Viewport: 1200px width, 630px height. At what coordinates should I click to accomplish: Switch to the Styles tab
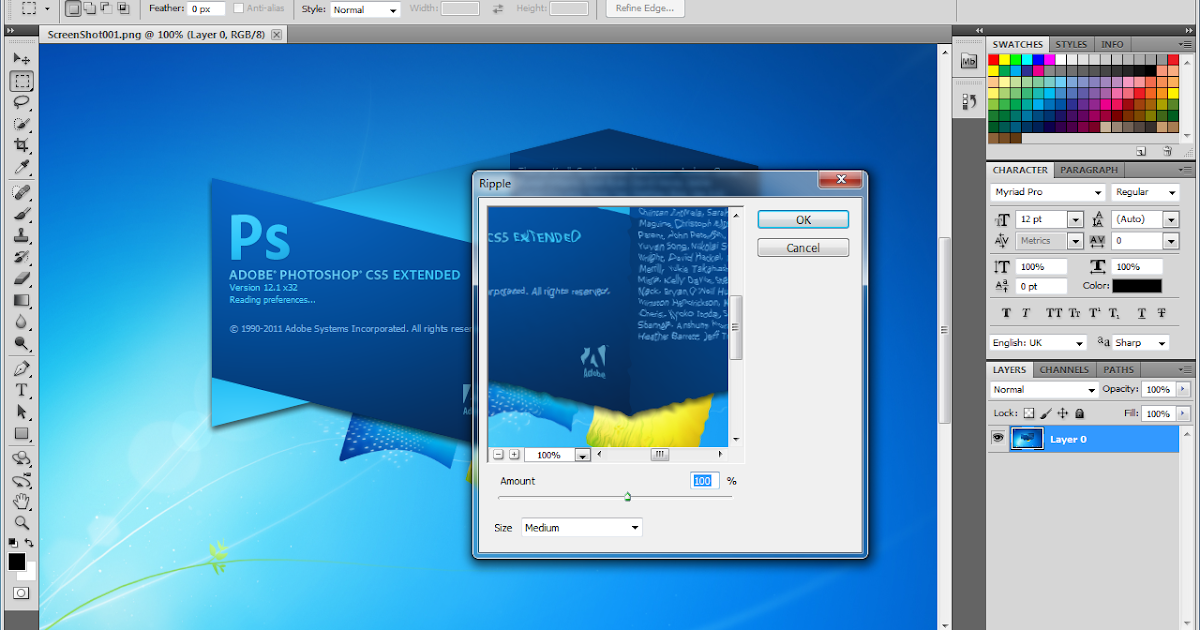[1071, 44]
